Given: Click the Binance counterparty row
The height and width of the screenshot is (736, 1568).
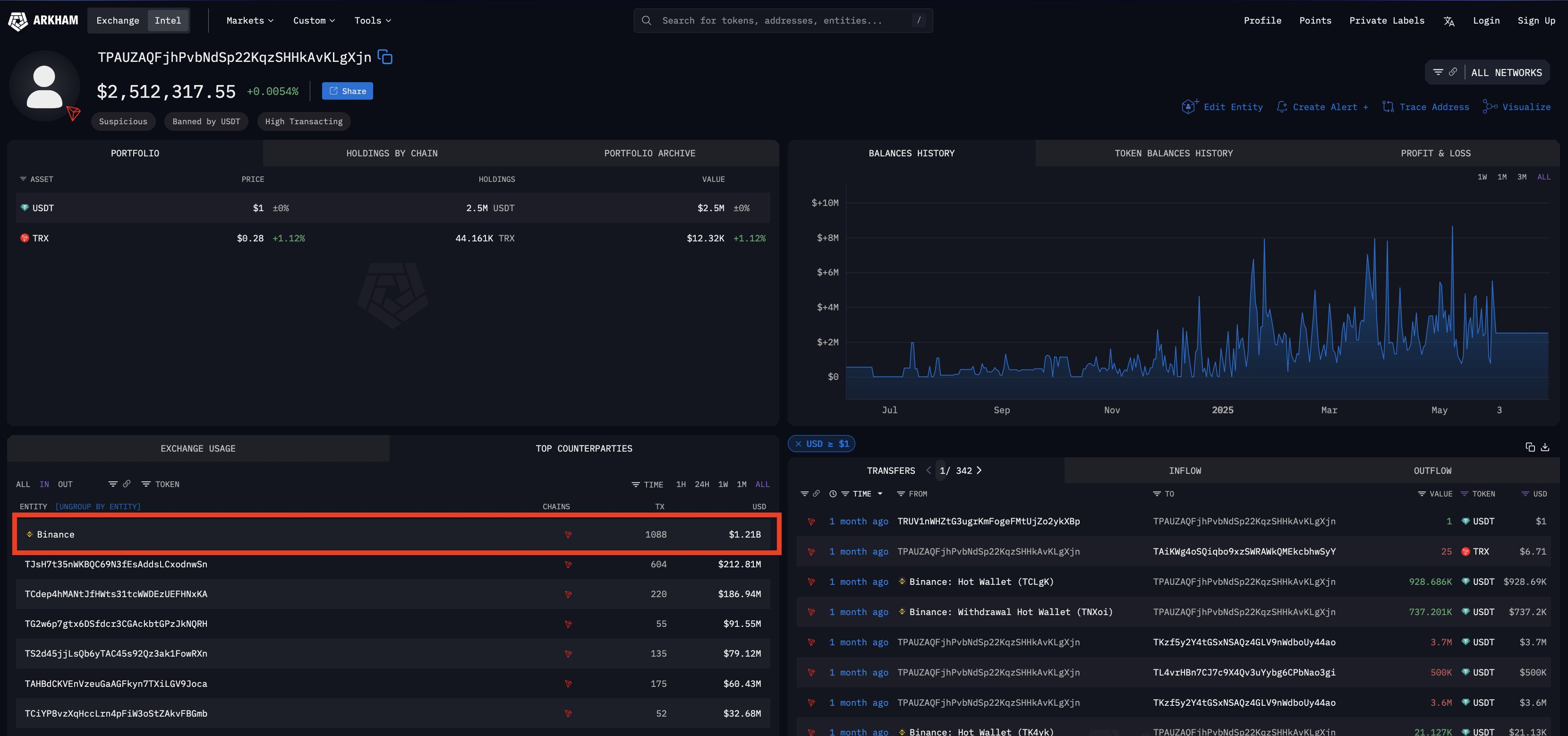Looking at the screenshot, I should [392, 534].
